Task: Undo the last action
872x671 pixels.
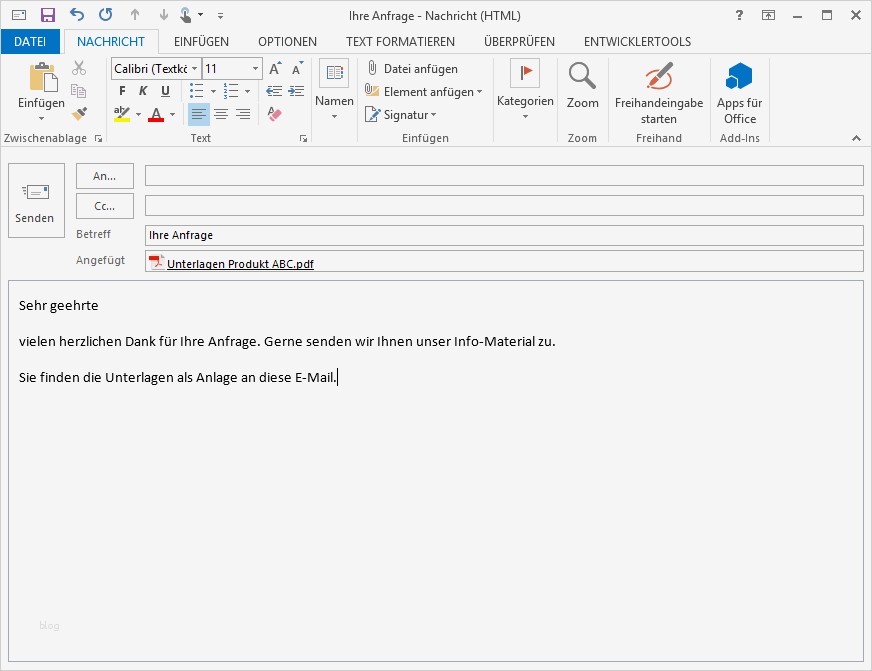Action: click(77, 15)
